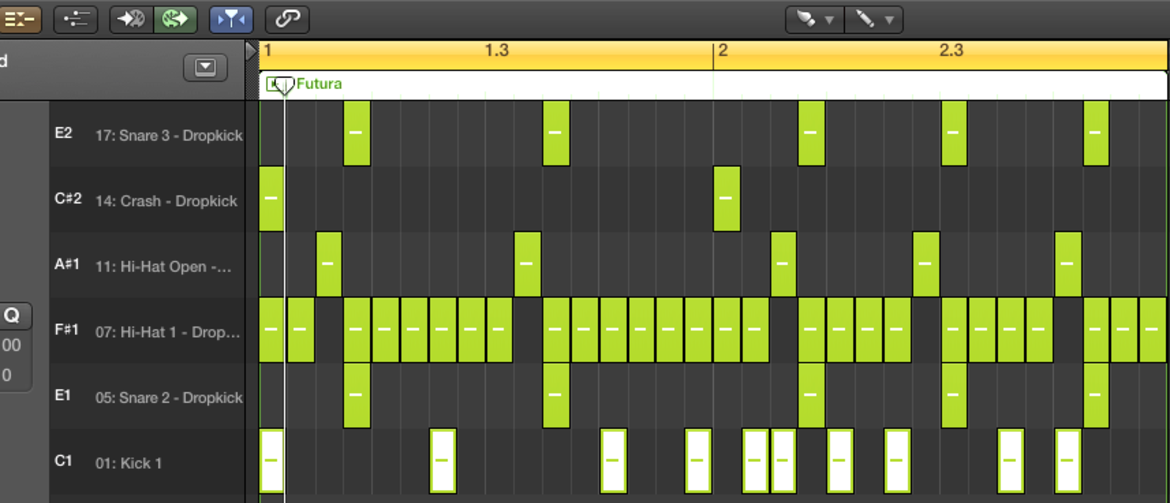Image resolution: width=1170 pixels, height=503 pixels.
Task: Open the inspector pop-up menu arrow button
Action: coord(205,68)
